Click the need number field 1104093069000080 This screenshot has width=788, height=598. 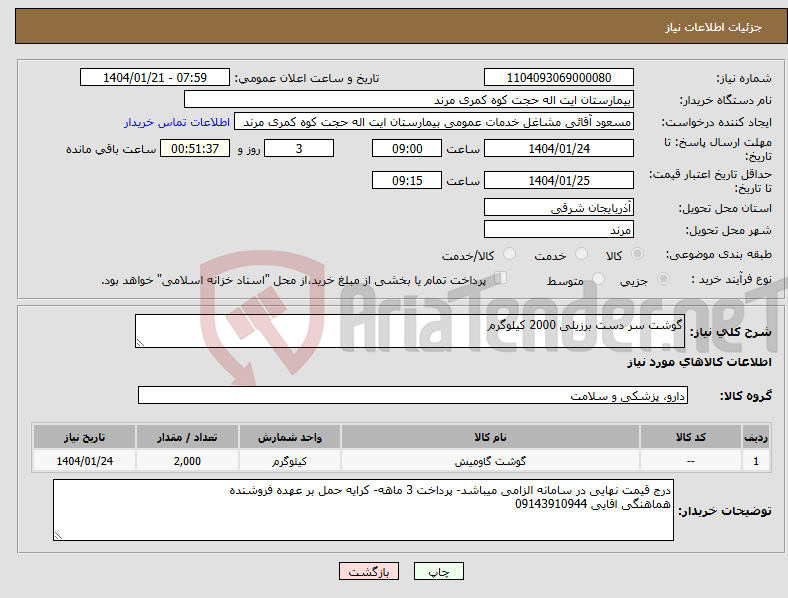[559, 77]
